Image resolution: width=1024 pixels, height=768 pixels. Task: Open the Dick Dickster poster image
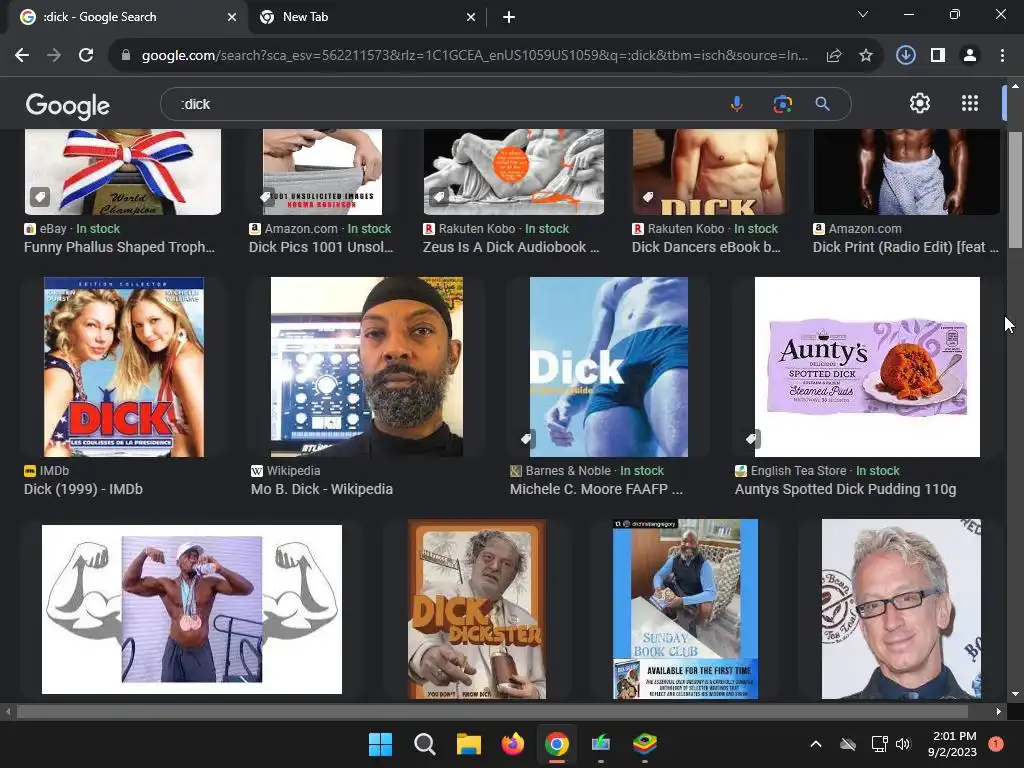pos(477,609)
